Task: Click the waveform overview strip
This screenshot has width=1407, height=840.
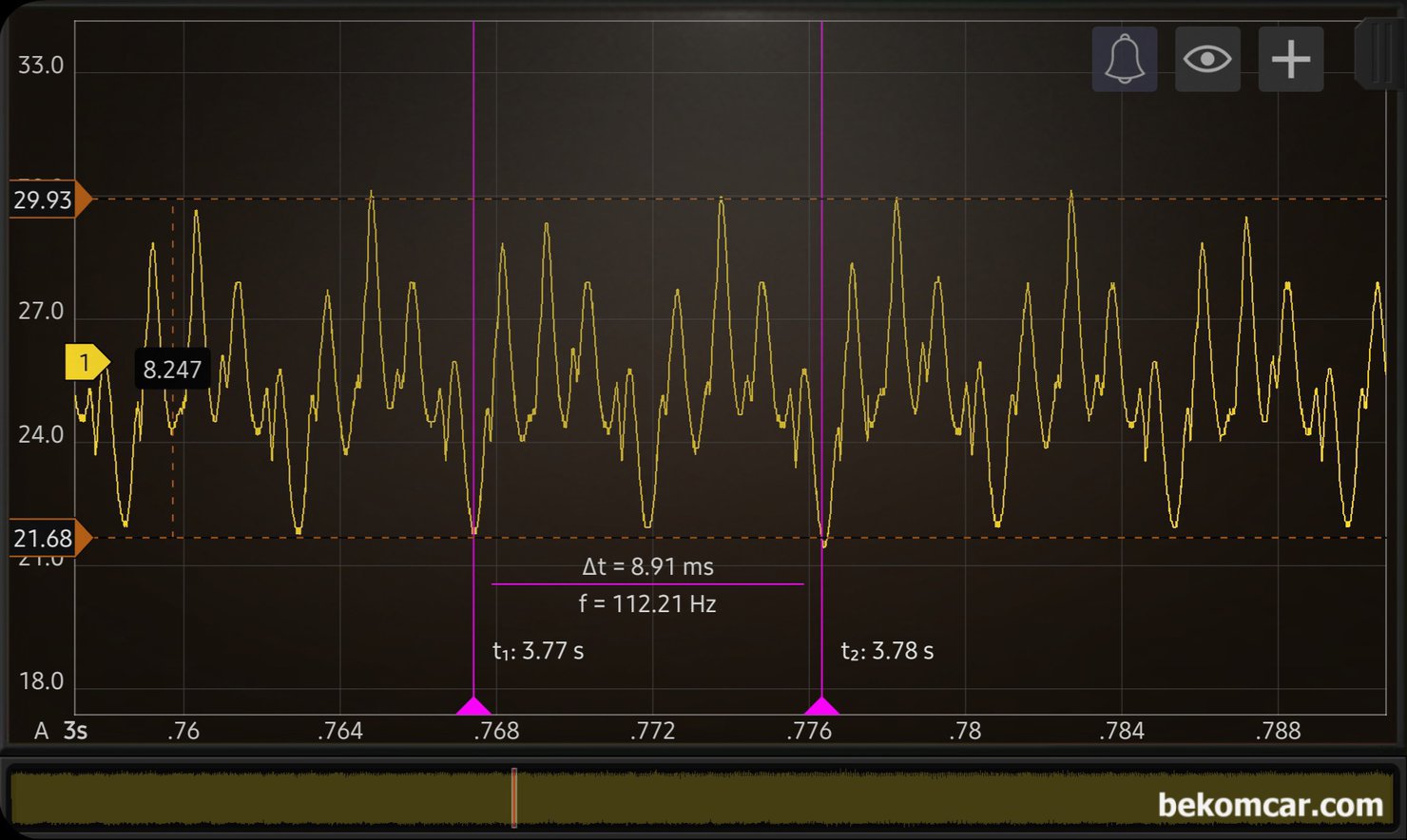Action: pyautogui.click(x=702, y=798)
